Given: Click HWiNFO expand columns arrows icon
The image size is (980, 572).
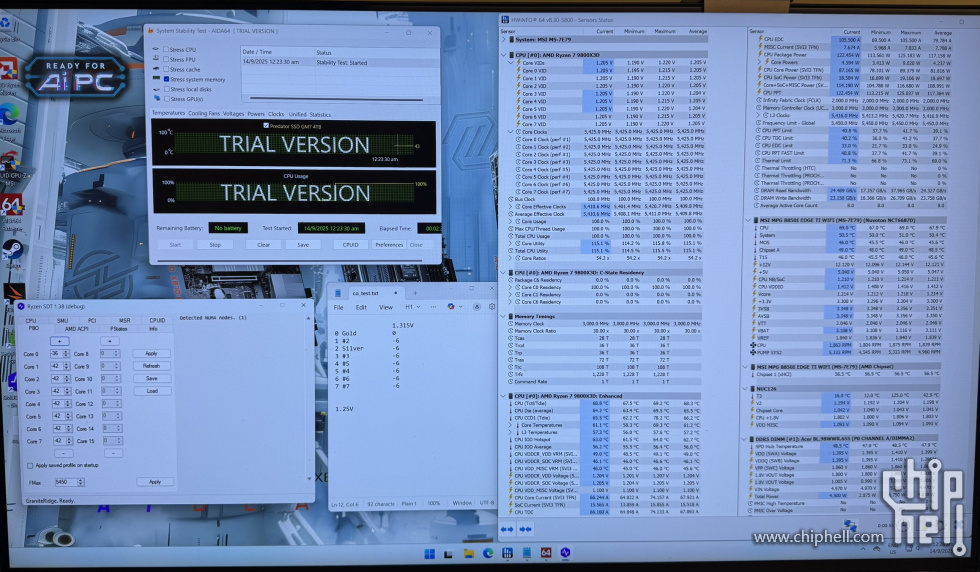Looking at the screenshot, I should click(x=507, y=529).
